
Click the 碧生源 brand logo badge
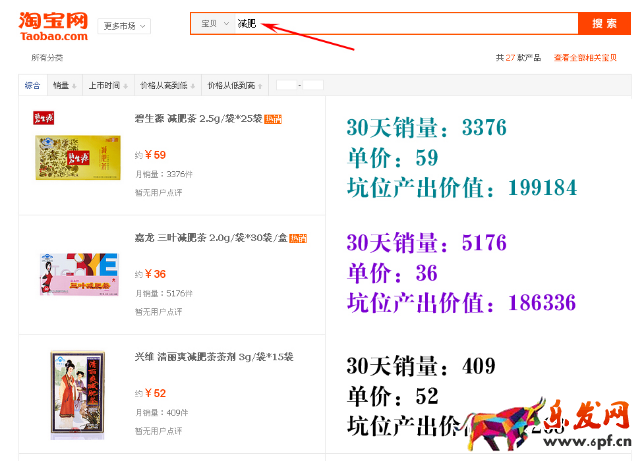click(44, 119)
